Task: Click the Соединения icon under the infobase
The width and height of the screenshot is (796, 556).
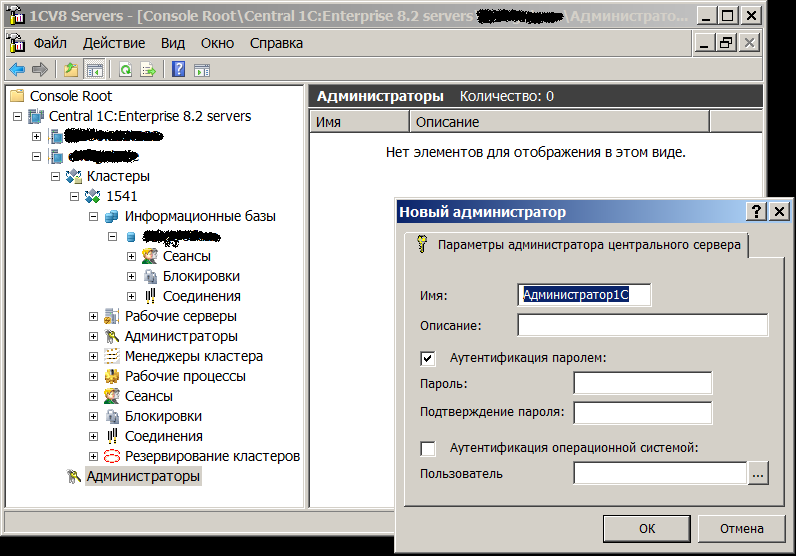Action: (150, 296)
